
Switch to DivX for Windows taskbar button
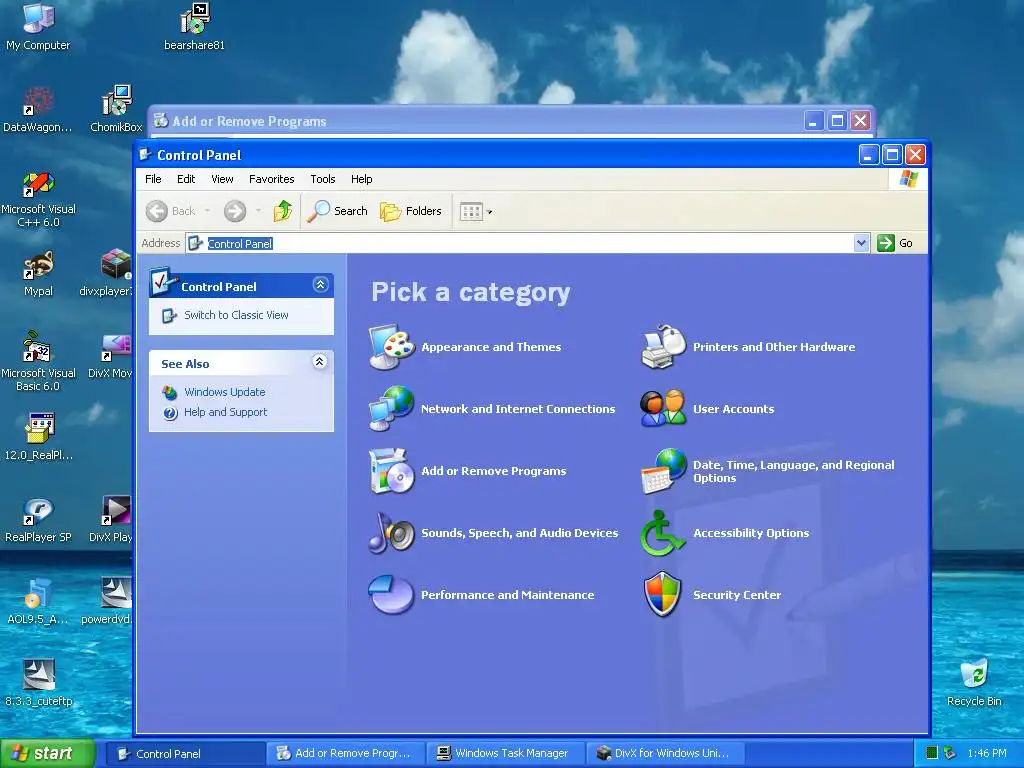665,753
